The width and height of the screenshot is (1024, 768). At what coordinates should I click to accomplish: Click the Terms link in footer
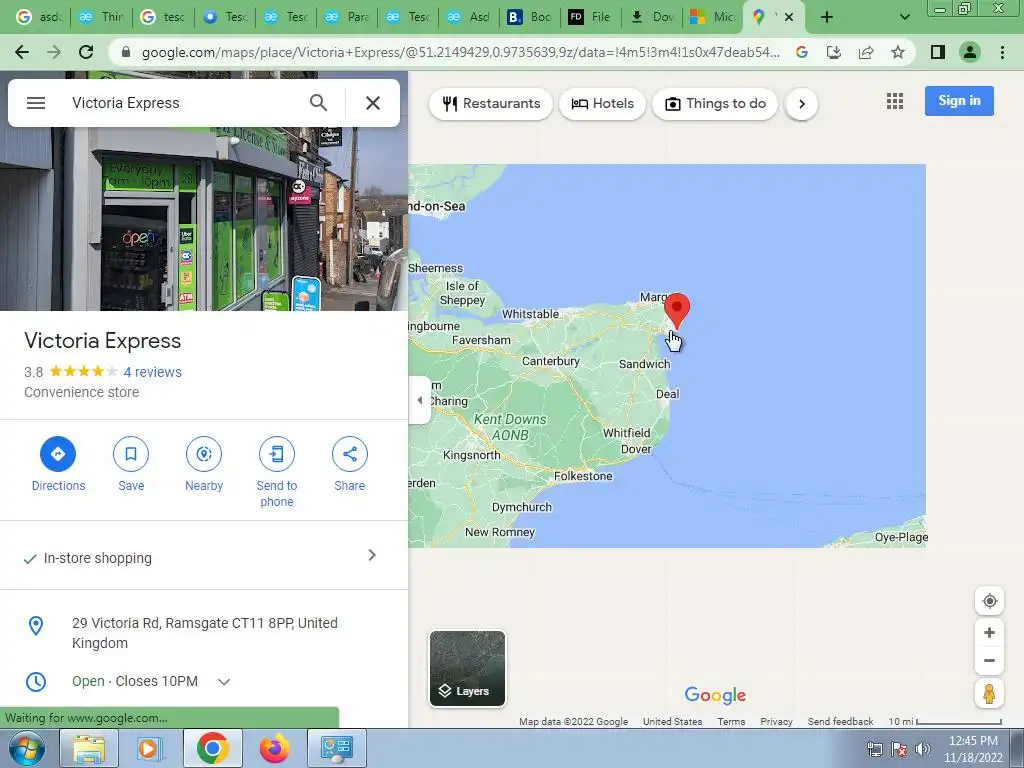731,722
